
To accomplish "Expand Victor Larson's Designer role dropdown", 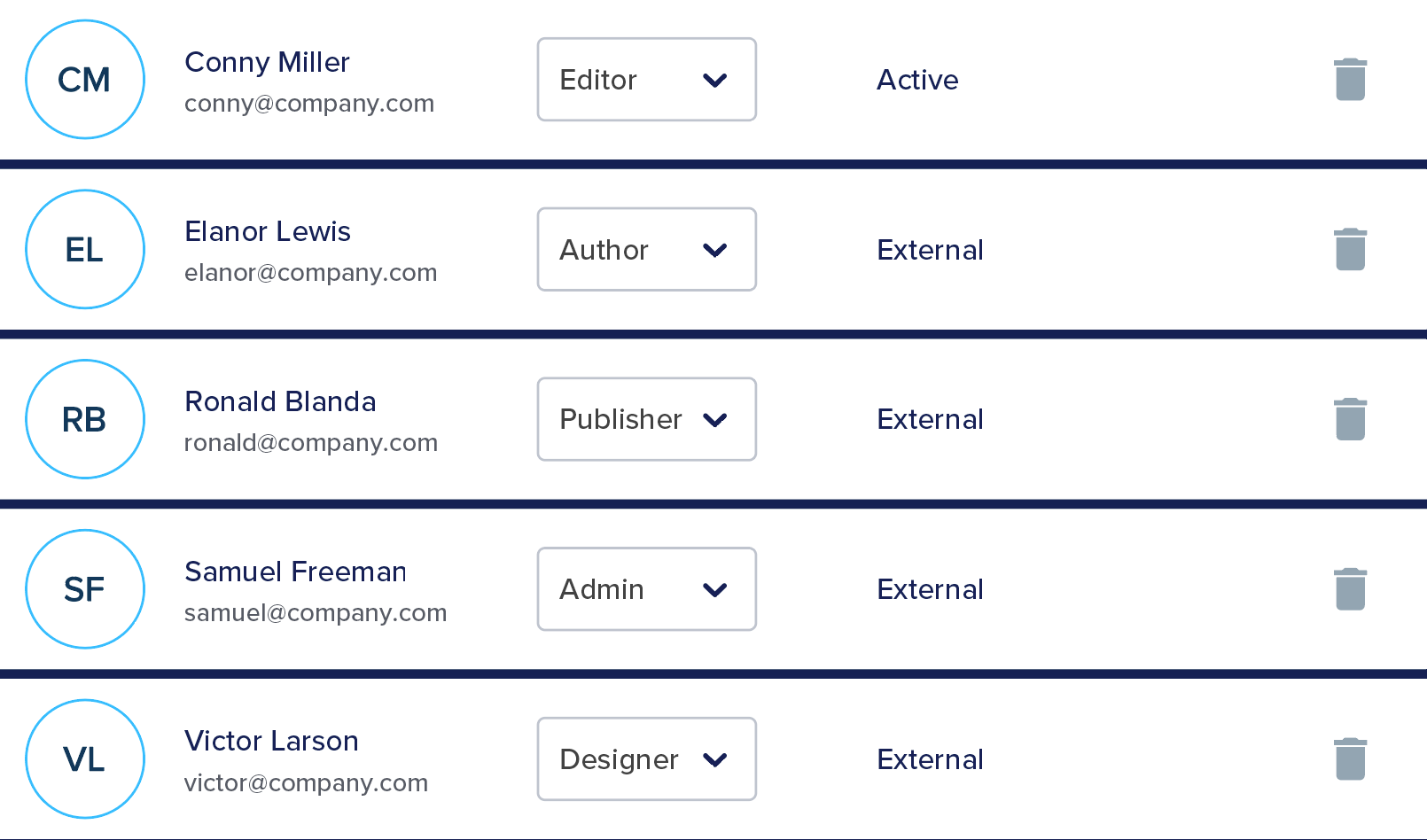I will coord(646,759).
